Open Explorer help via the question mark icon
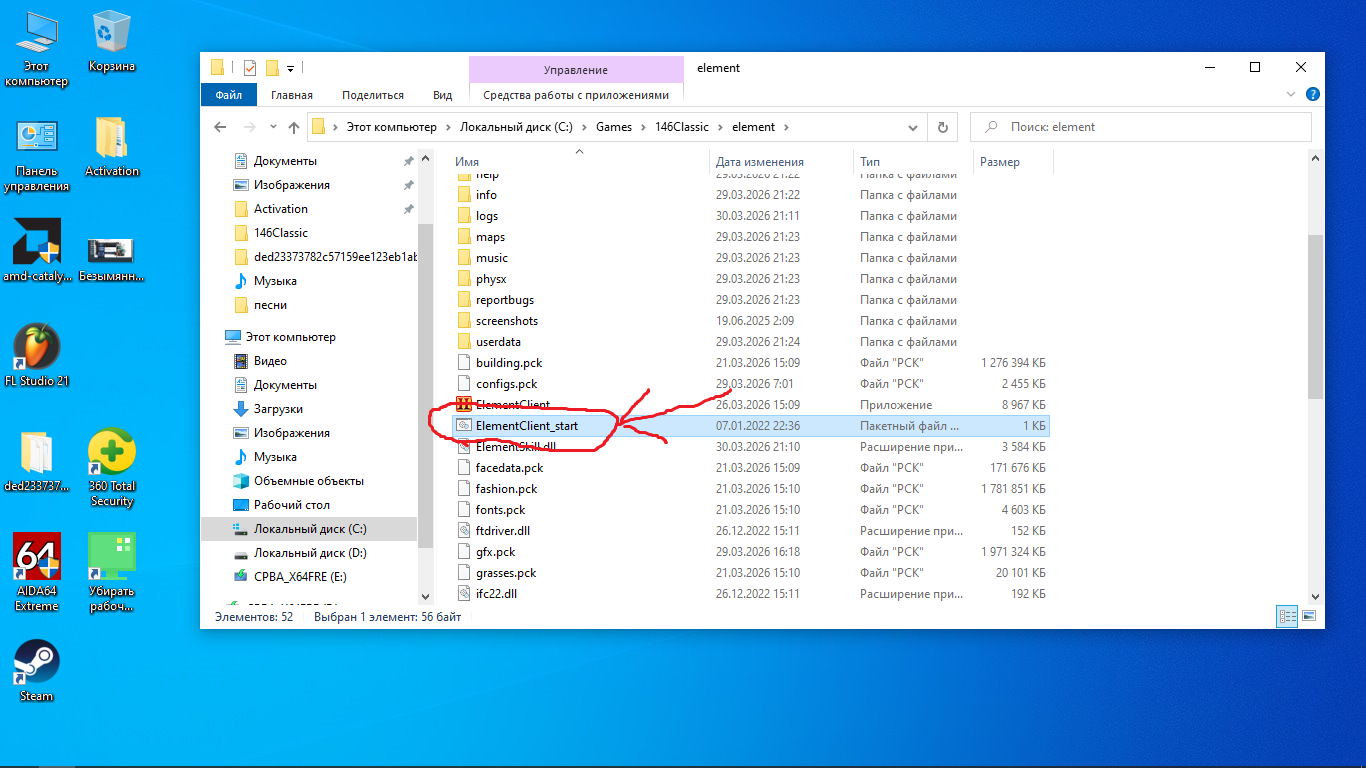Screen dimensions: 1366x768 pos(1312,94)
